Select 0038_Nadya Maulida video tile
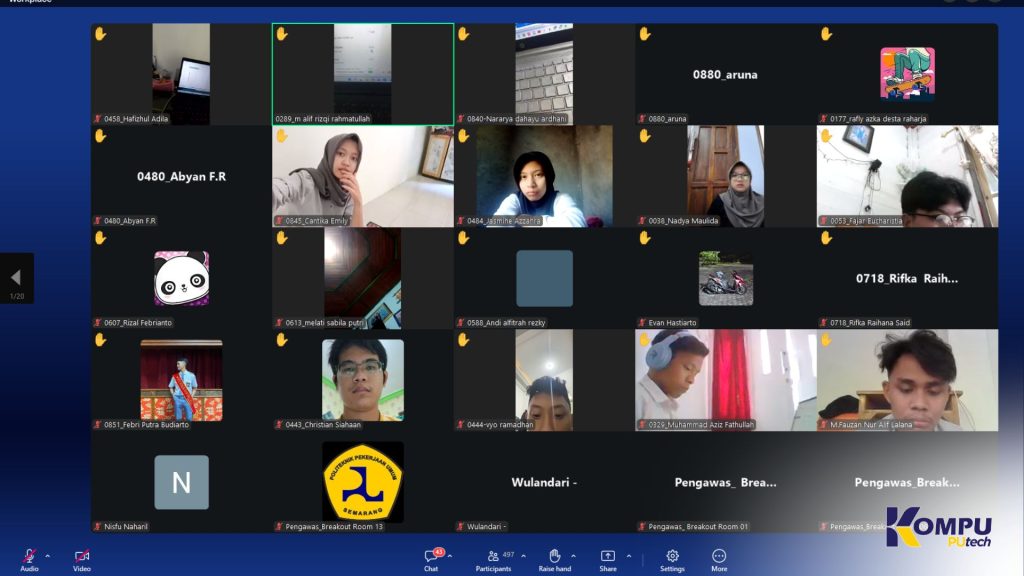Screen dimensions: 1024x576 pyautogui.click(x=726, y=176)
